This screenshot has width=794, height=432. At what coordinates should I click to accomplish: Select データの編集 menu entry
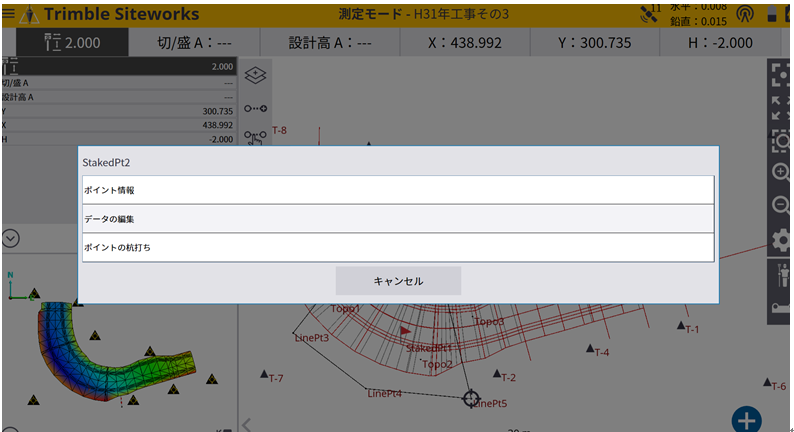pos(398,218)
